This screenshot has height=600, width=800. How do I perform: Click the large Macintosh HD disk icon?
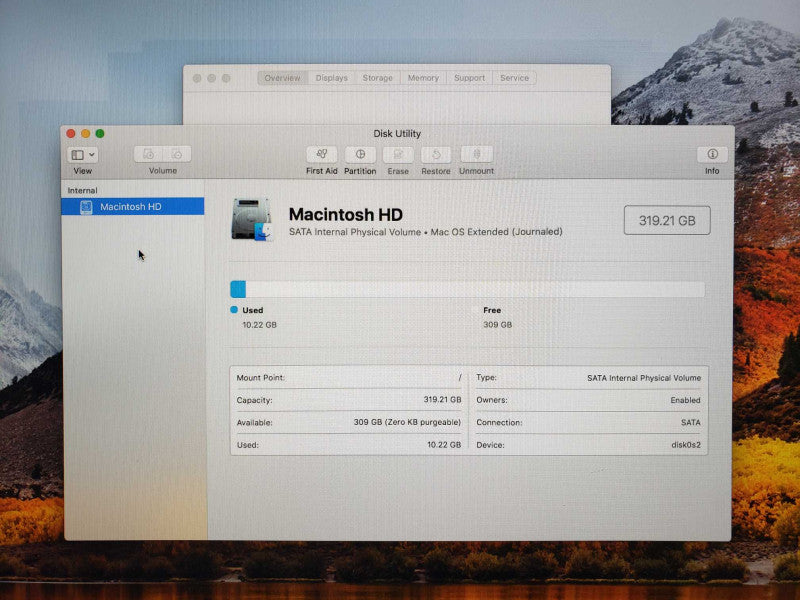[252, 220]
